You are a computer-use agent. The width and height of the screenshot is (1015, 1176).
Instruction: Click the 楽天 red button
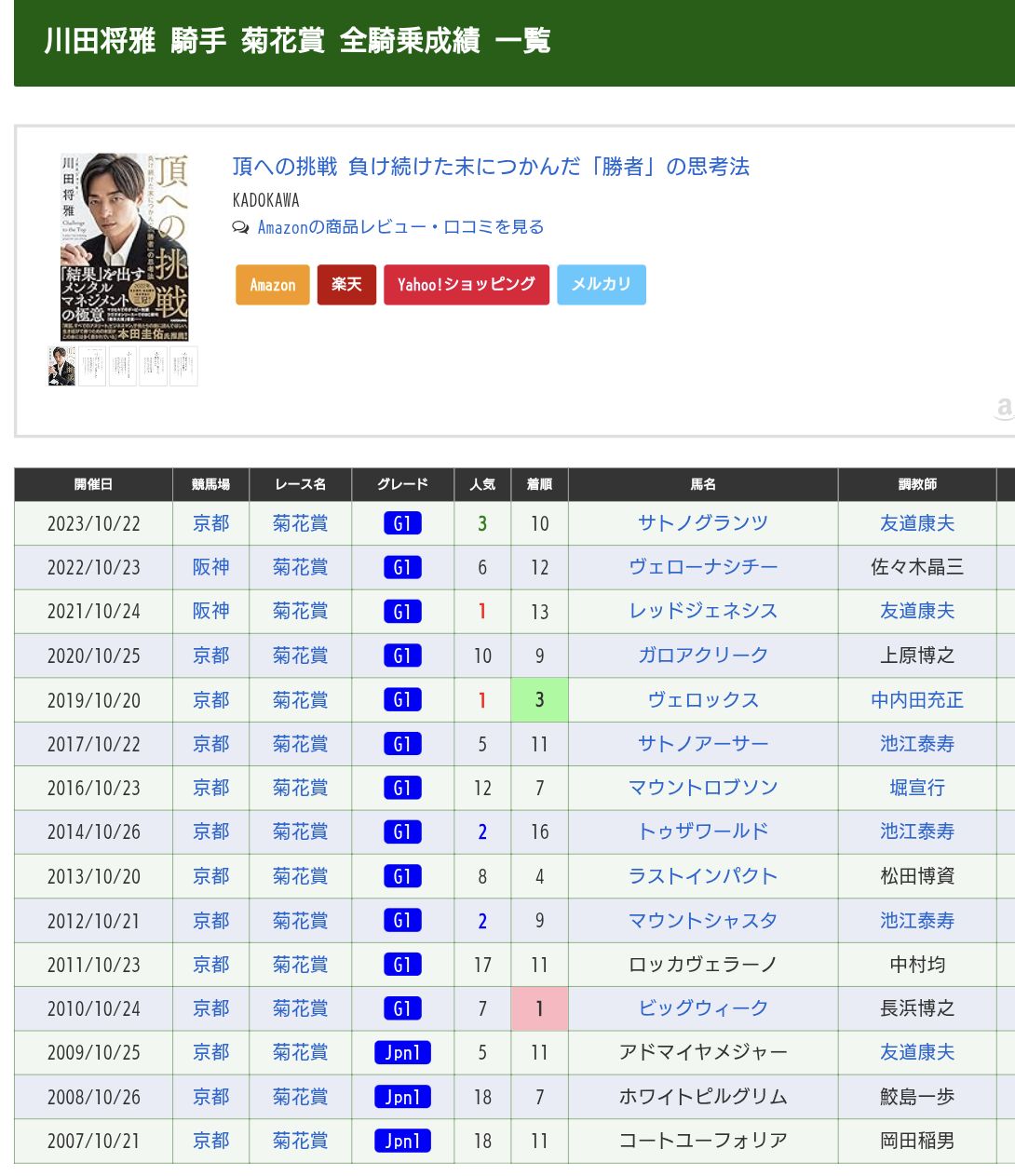[x=346, y=285]
